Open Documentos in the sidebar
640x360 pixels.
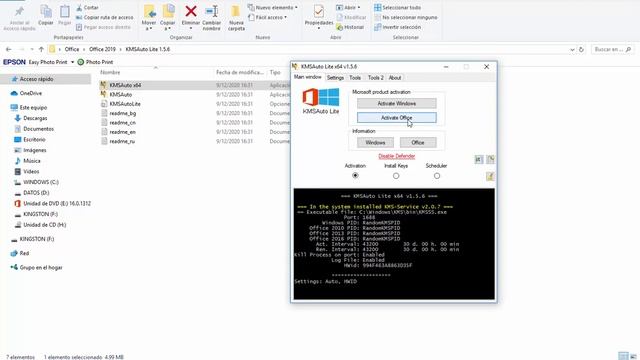coord(38,129)
